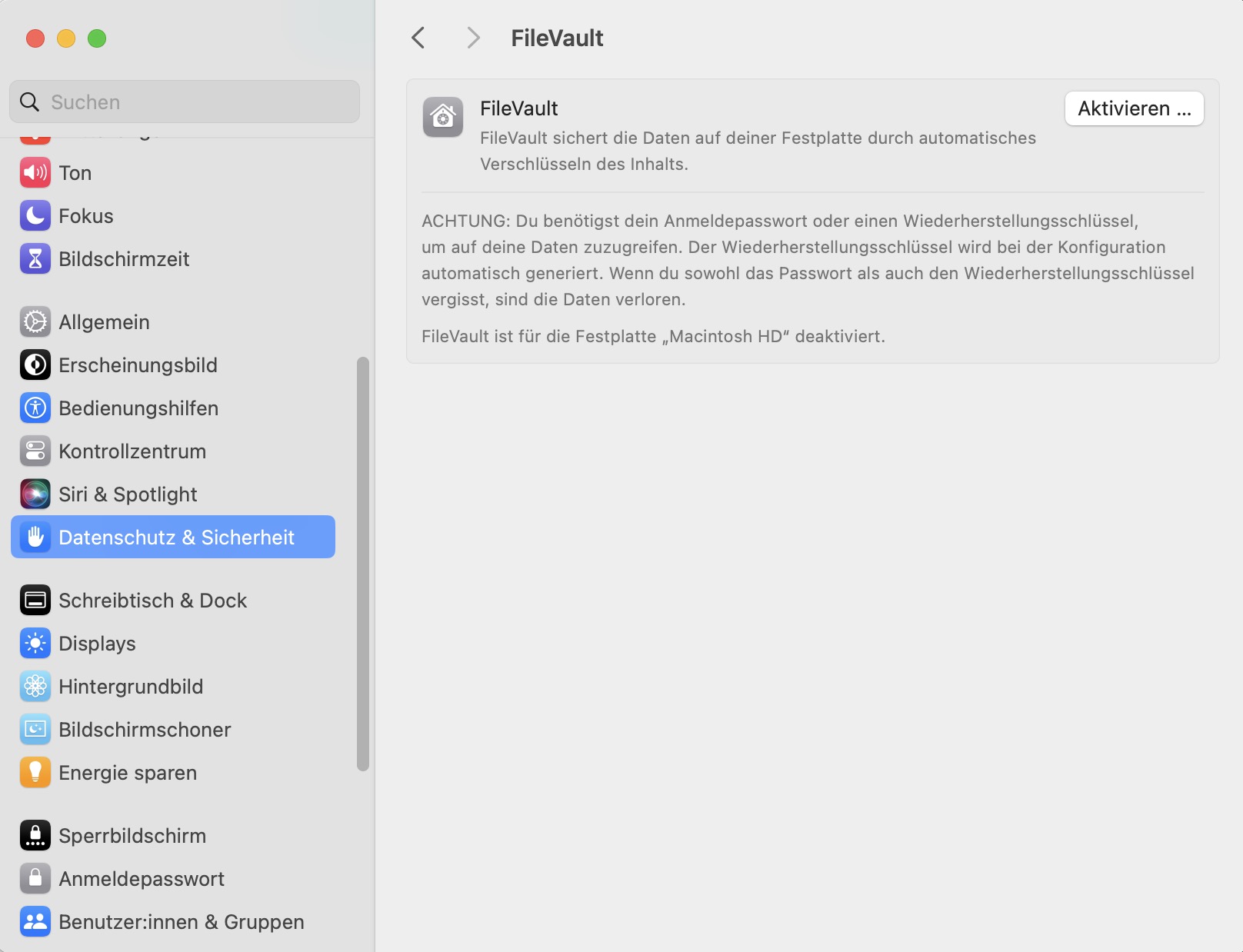Open the Ton sound settings icon
The width and height of the screenshot is (1243, 952).
click(35, 173)
